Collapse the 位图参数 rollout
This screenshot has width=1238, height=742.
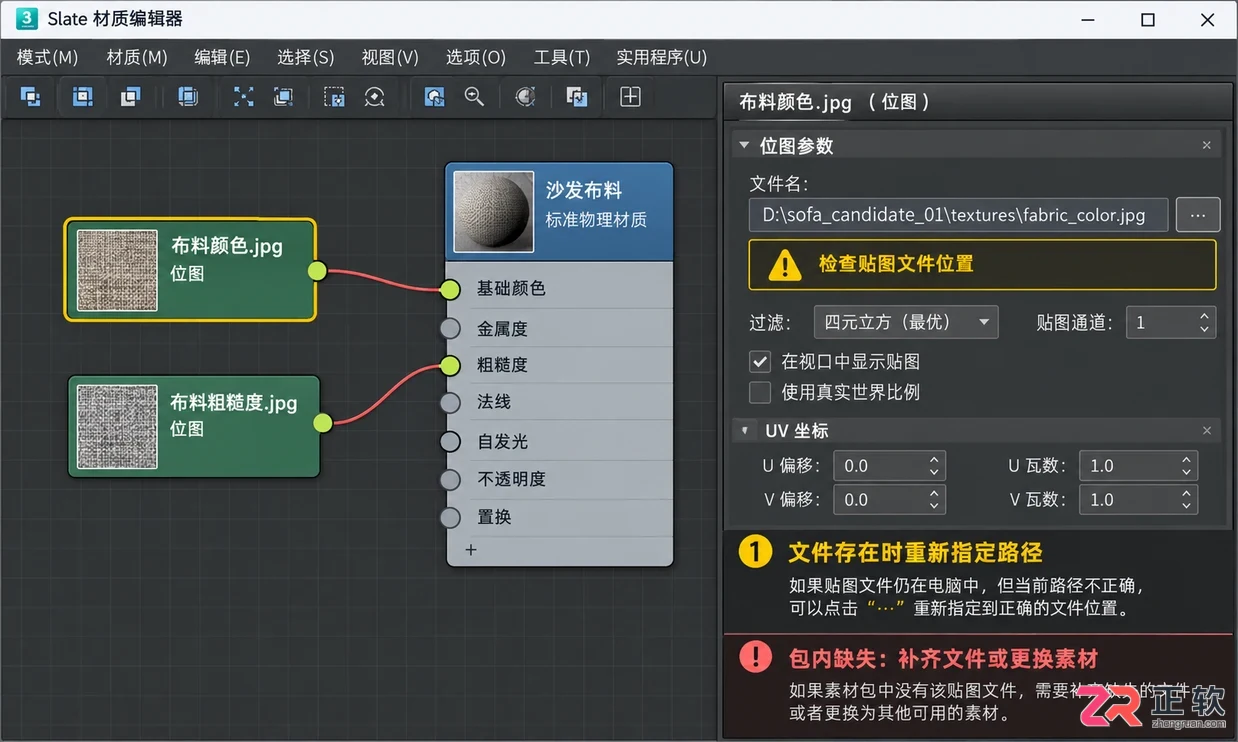(743, 145)
